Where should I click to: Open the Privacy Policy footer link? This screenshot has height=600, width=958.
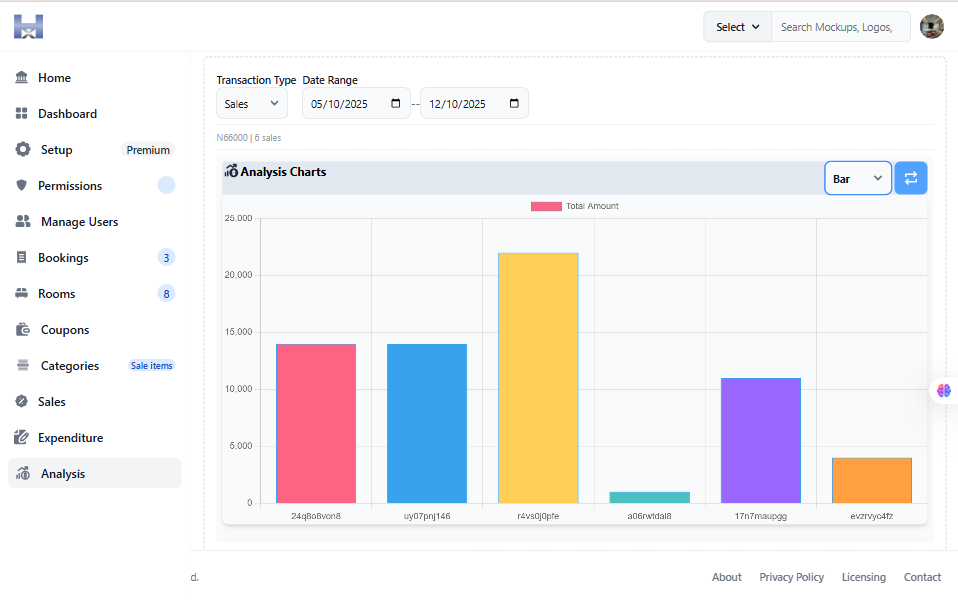(791, 577)
